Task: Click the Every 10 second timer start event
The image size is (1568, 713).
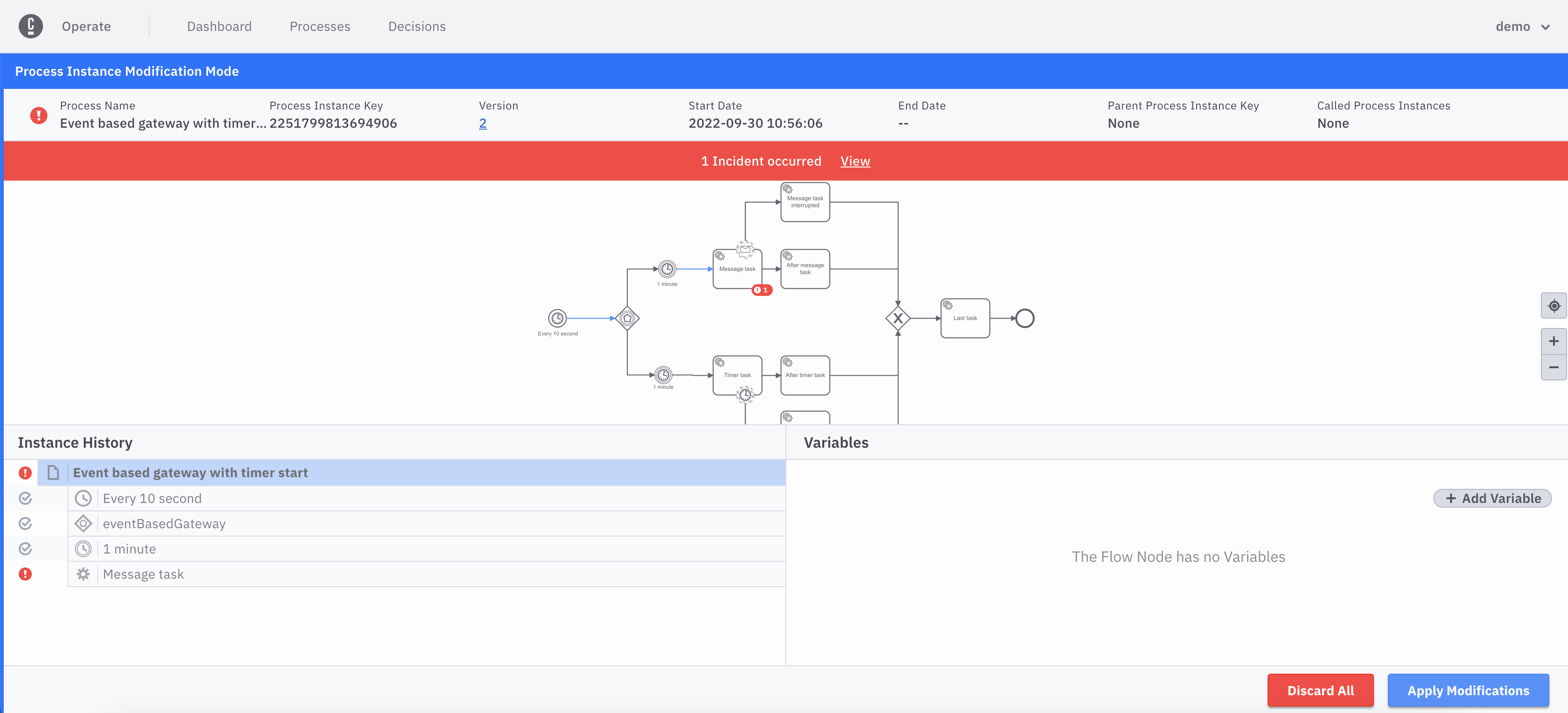Action: tap(557, 318)
